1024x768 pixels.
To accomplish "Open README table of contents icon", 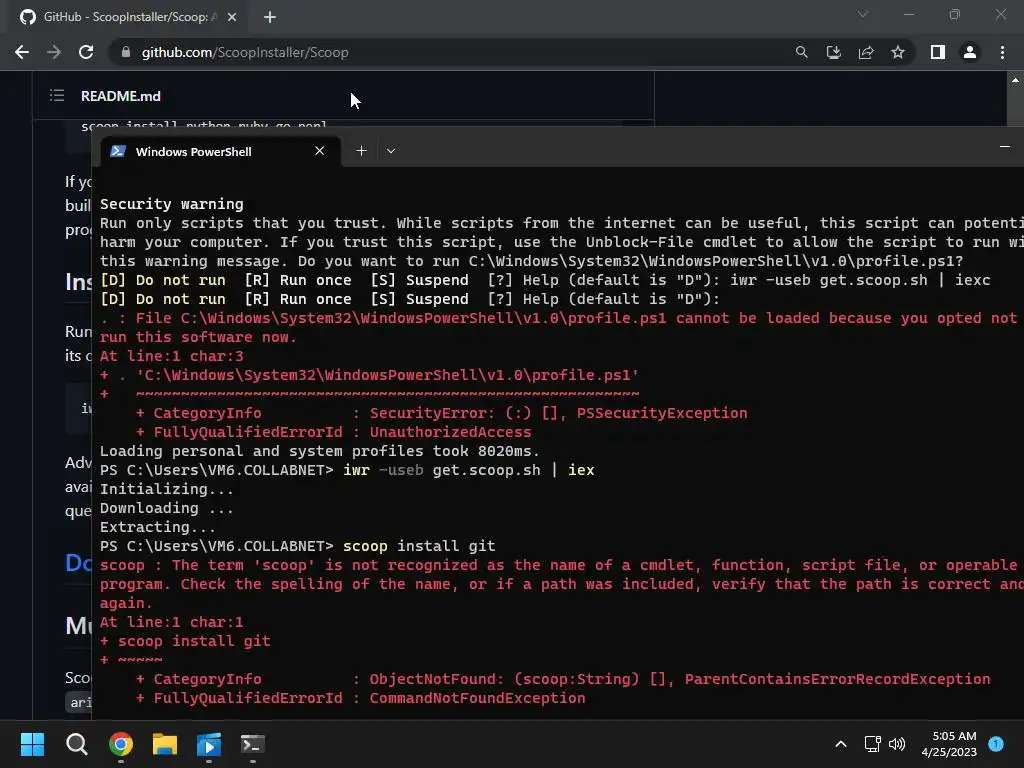I will tap(57, 96).
